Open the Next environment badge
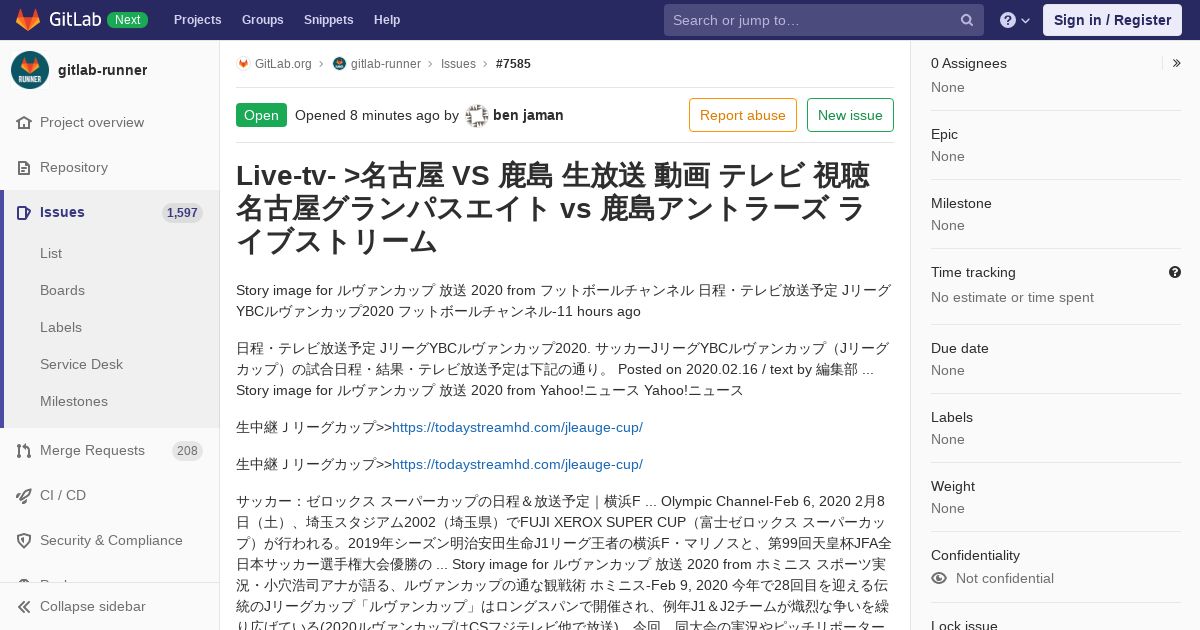 (127, 20)
